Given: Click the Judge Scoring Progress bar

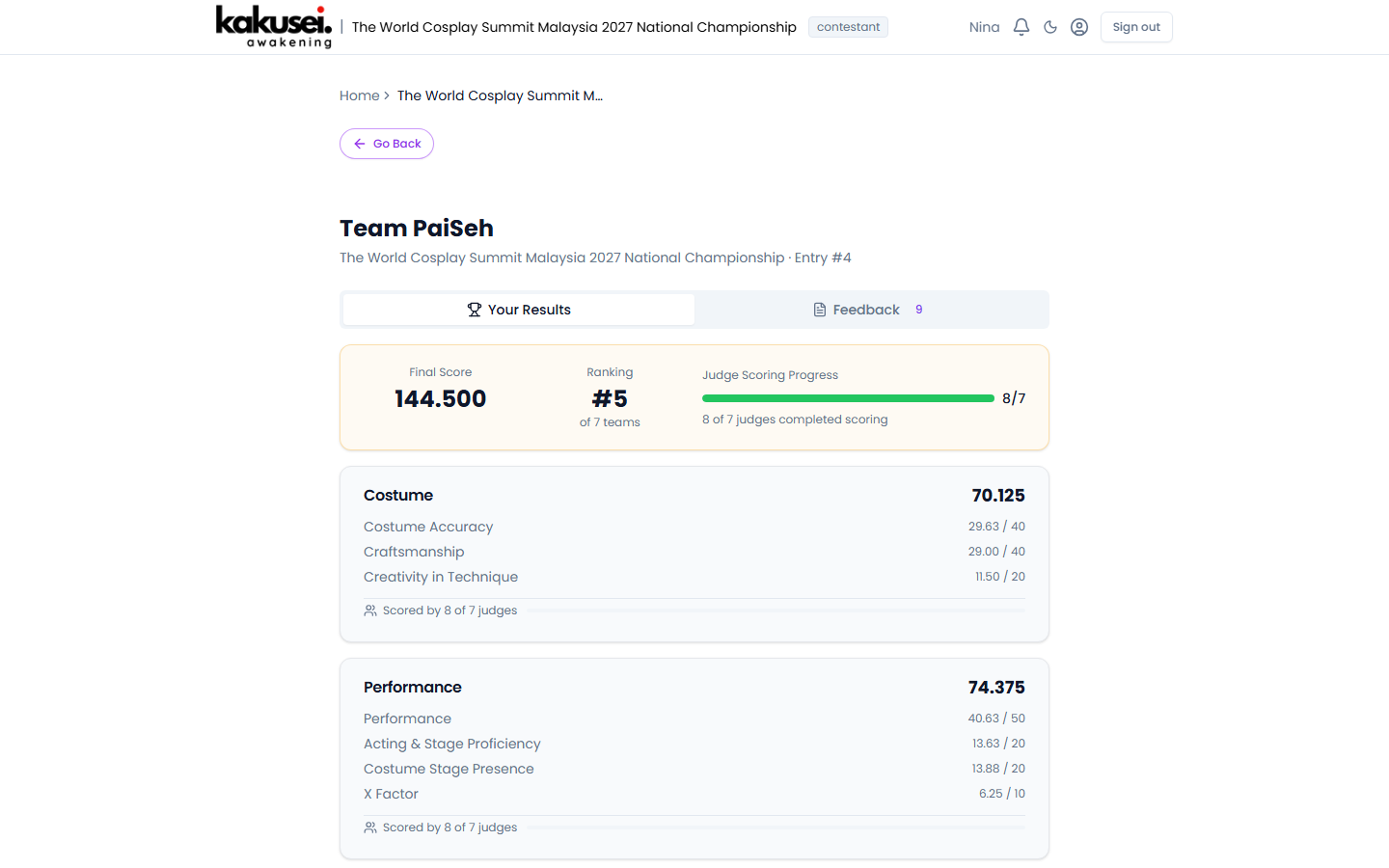Looking at the screenshot, I should click(x=848, y=397).
